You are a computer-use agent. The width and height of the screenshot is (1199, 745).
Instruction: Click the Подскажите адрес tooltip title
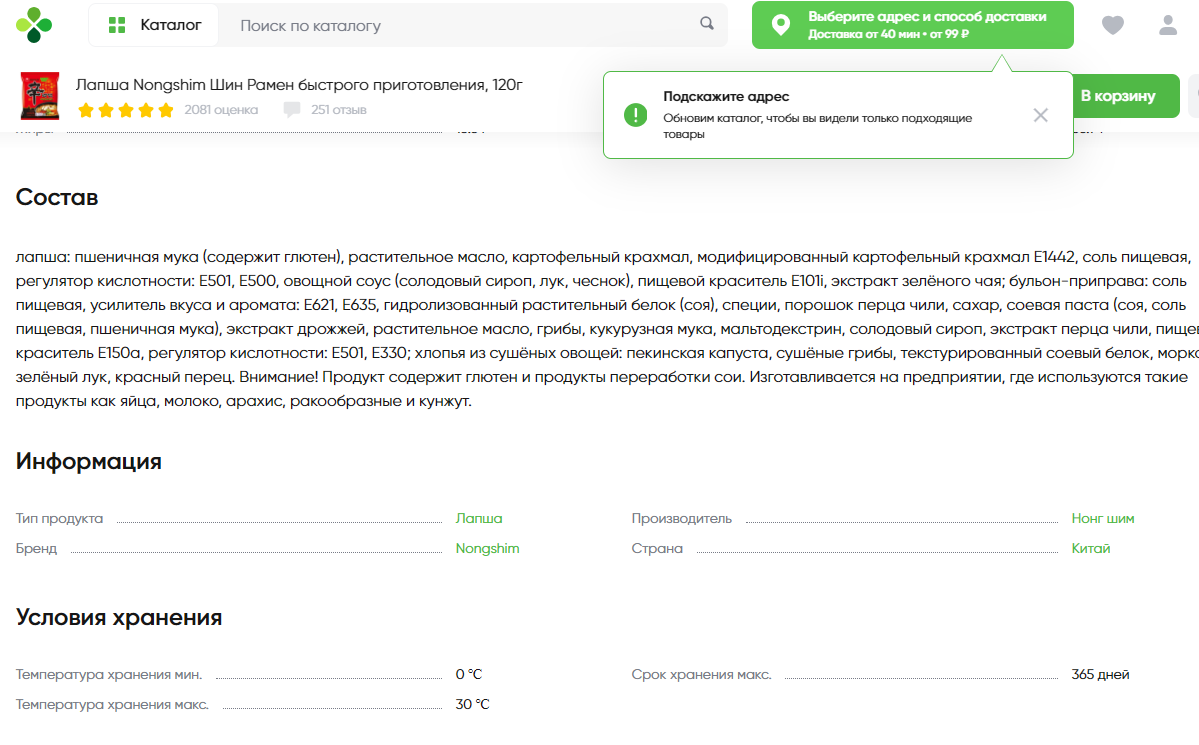pos(726,96)
